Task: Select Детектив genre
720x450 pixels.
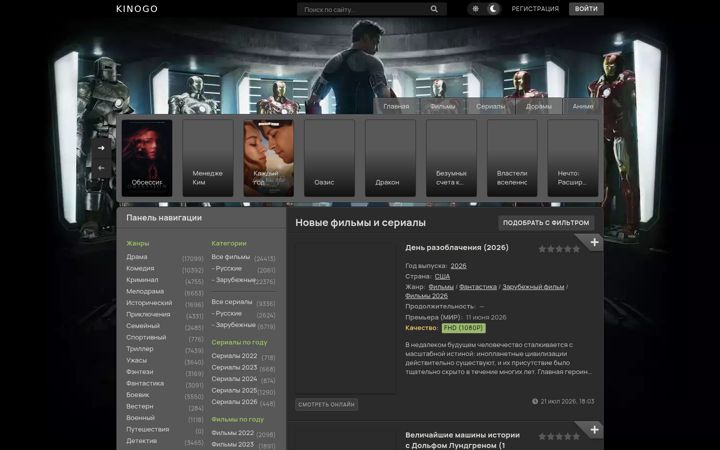Action: [x=141, y=441]
